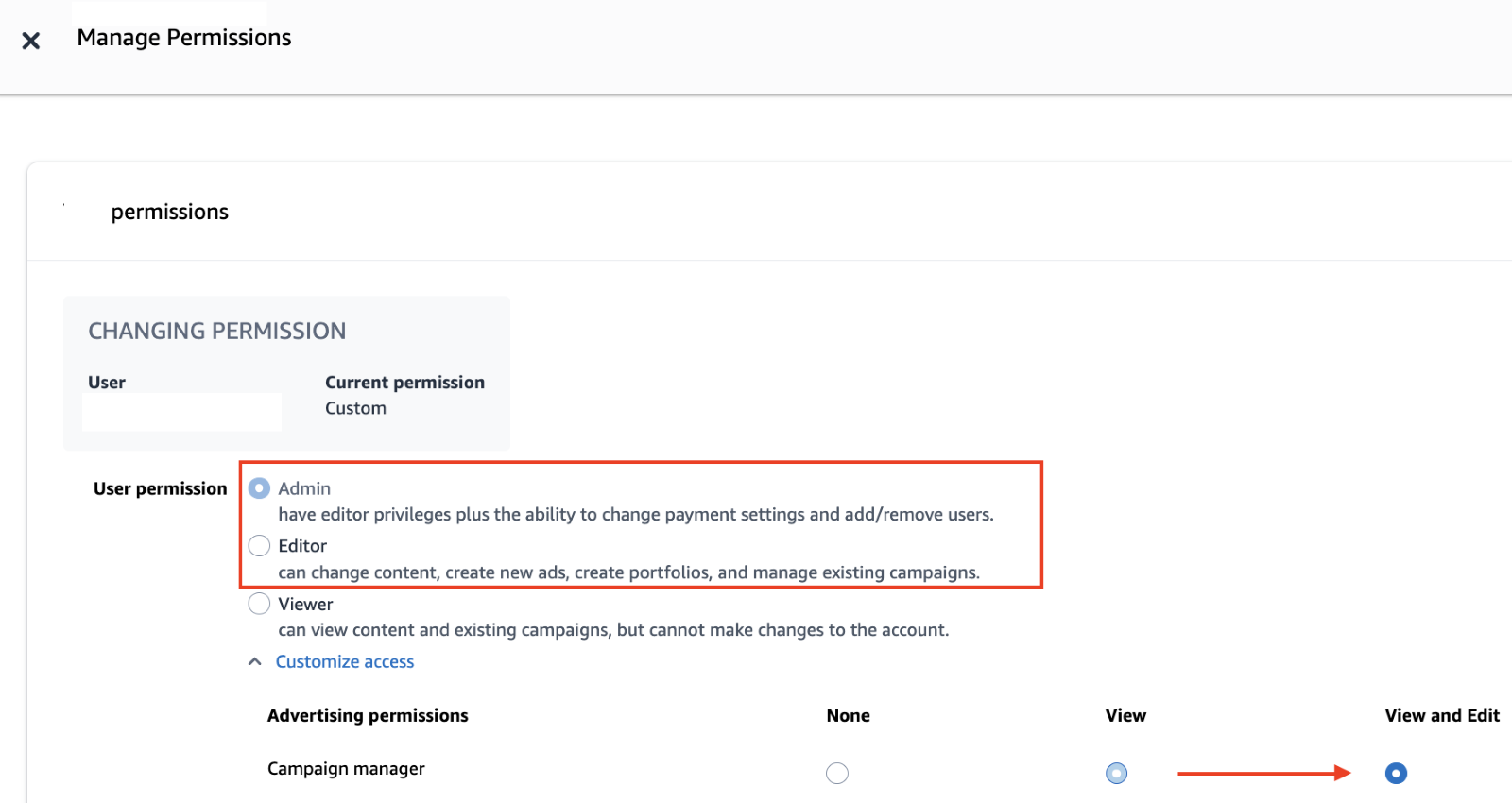
Task: Click the None column header
Action: (848, 716)
